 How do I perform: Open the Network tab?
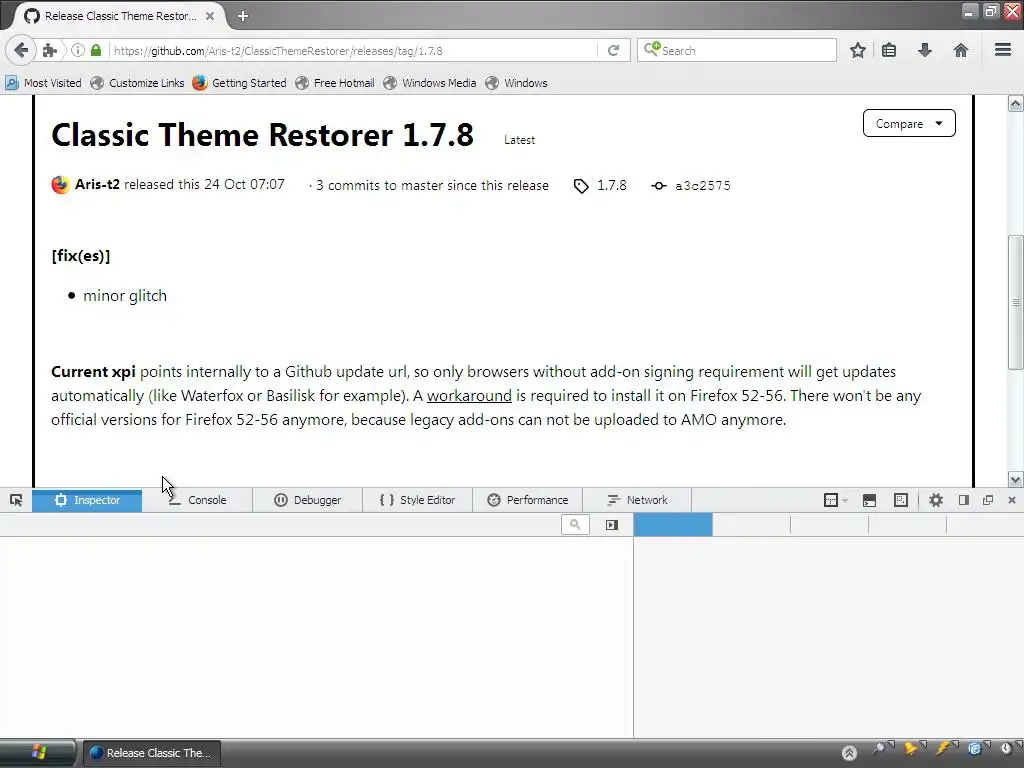(637, 500)
